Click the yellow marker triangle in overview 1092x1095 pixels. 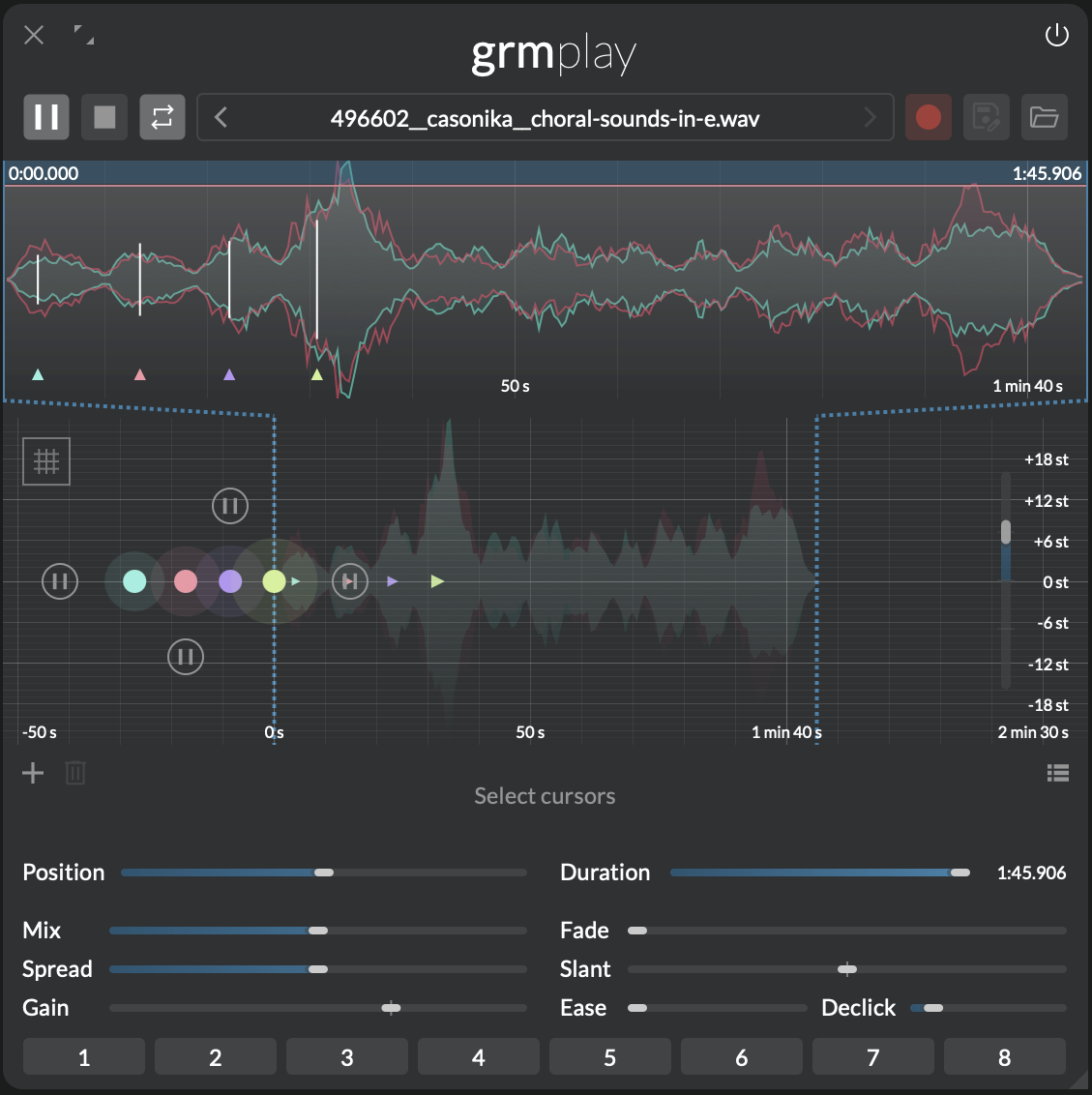(x=317, y=374)
